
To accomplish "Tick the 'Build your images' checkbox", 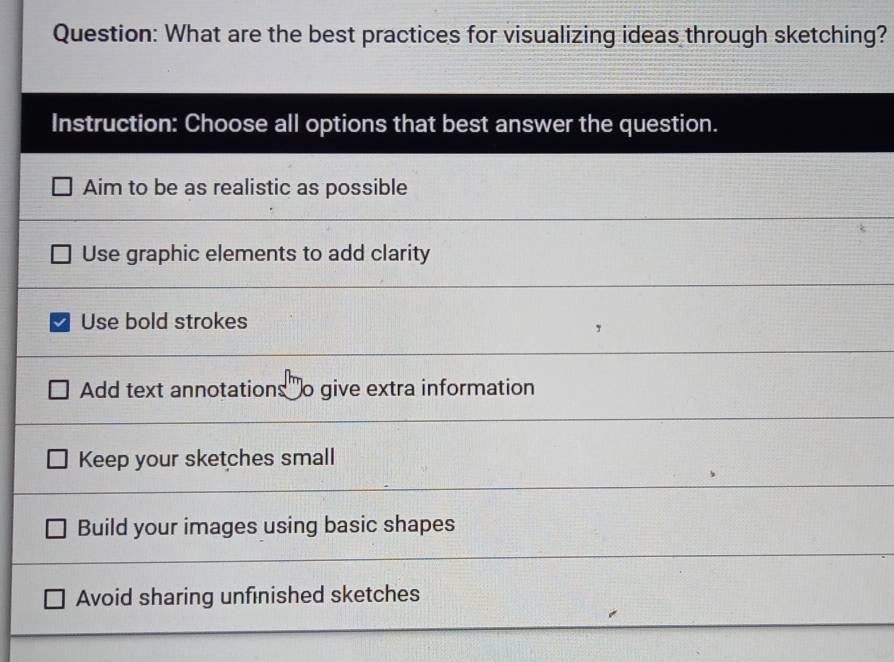I will [x=57, y=528].
